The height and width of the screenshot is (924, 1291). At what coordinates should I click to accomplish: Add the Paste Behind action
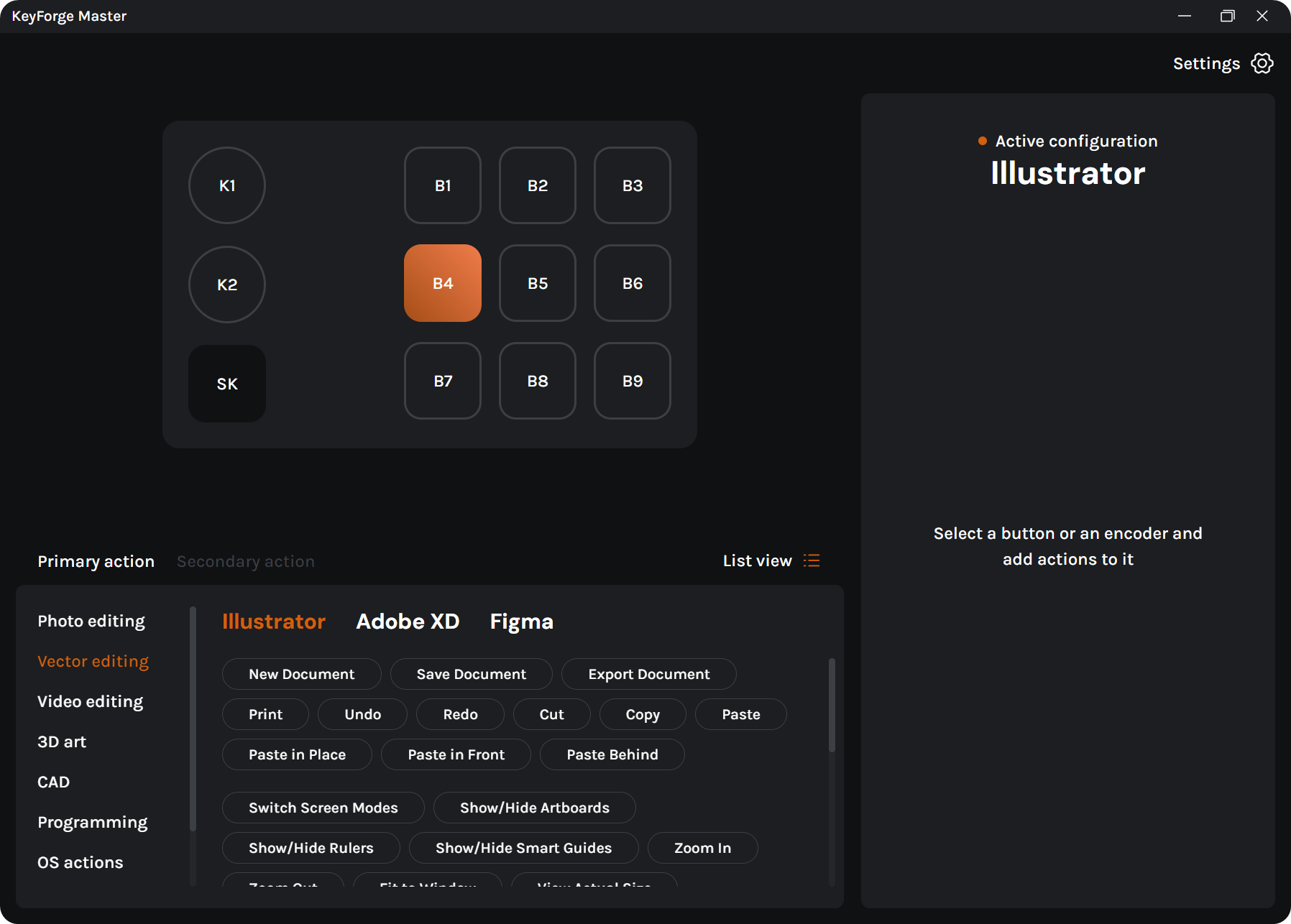(612, 754)
